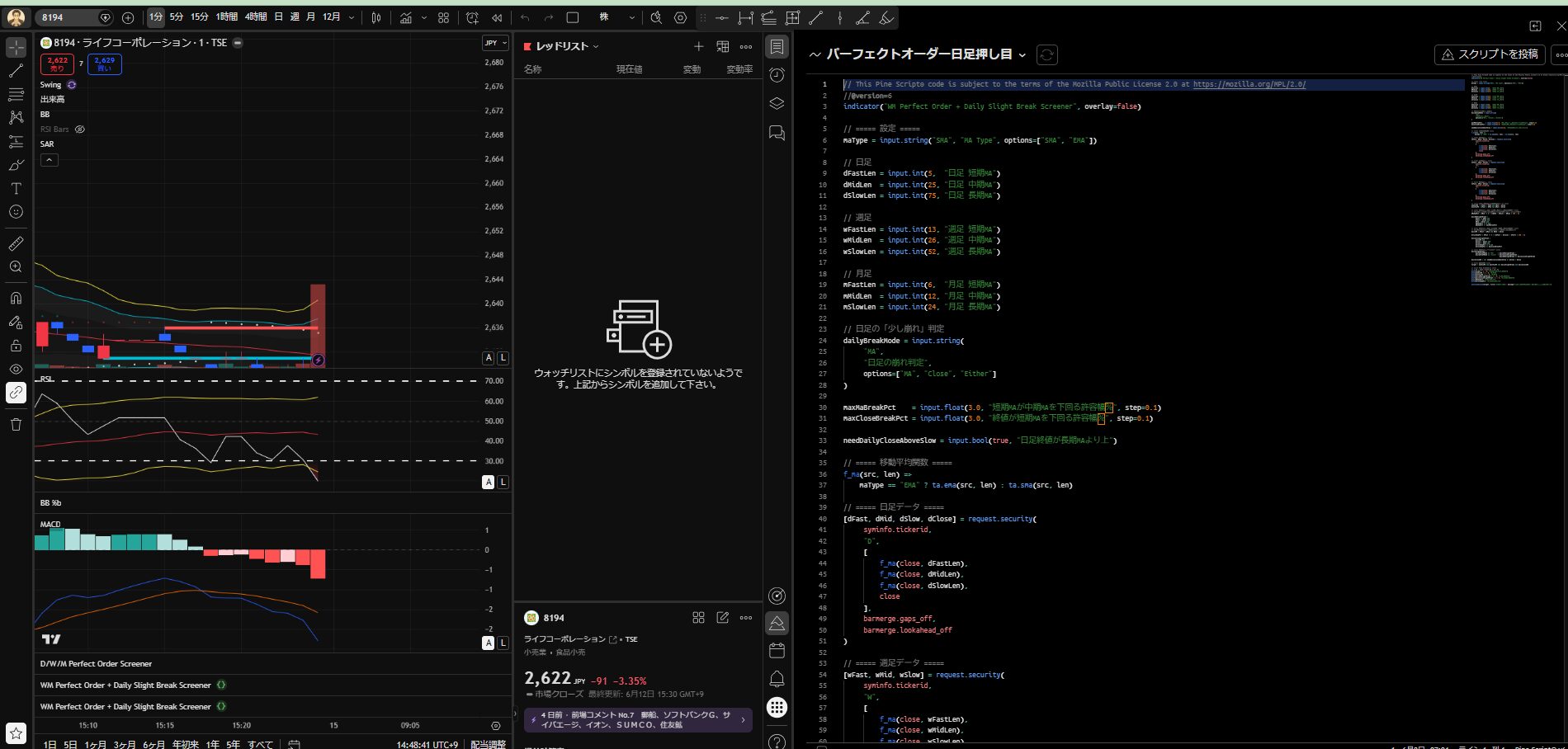This screenshot has height=749, width=1568.
Task: Toggle magnet mode for drawings
Action: (x=16, y=298)
